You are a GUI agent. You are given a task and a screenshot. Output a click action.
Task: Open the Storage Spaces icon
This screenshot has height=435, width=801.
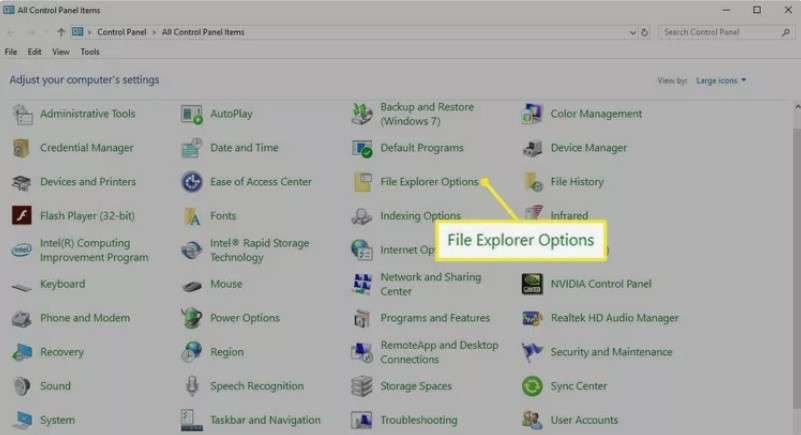[362, 386]
